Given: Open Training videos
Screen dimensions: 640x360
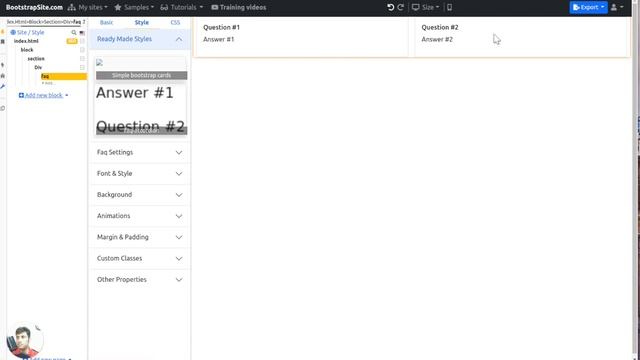Looking at the screenshot, I should click(239, 7).
